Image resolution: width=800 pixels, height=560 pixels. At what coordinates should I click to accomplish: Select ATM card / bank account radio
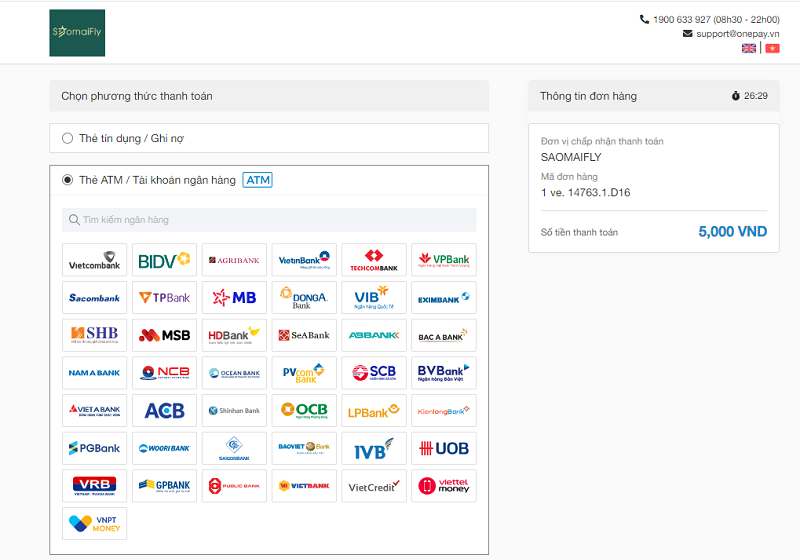(67, 180)
